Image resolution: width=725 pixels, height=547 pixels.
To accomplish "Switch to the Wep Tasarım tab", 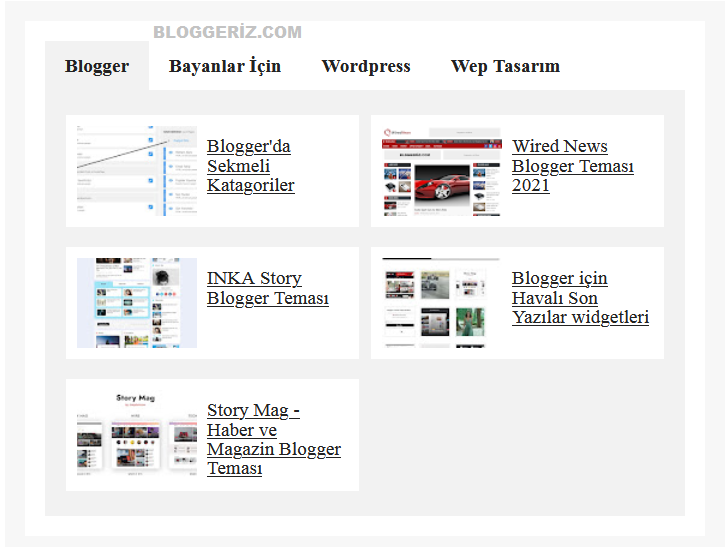I will pyautogui.click(x=505, y=66).
